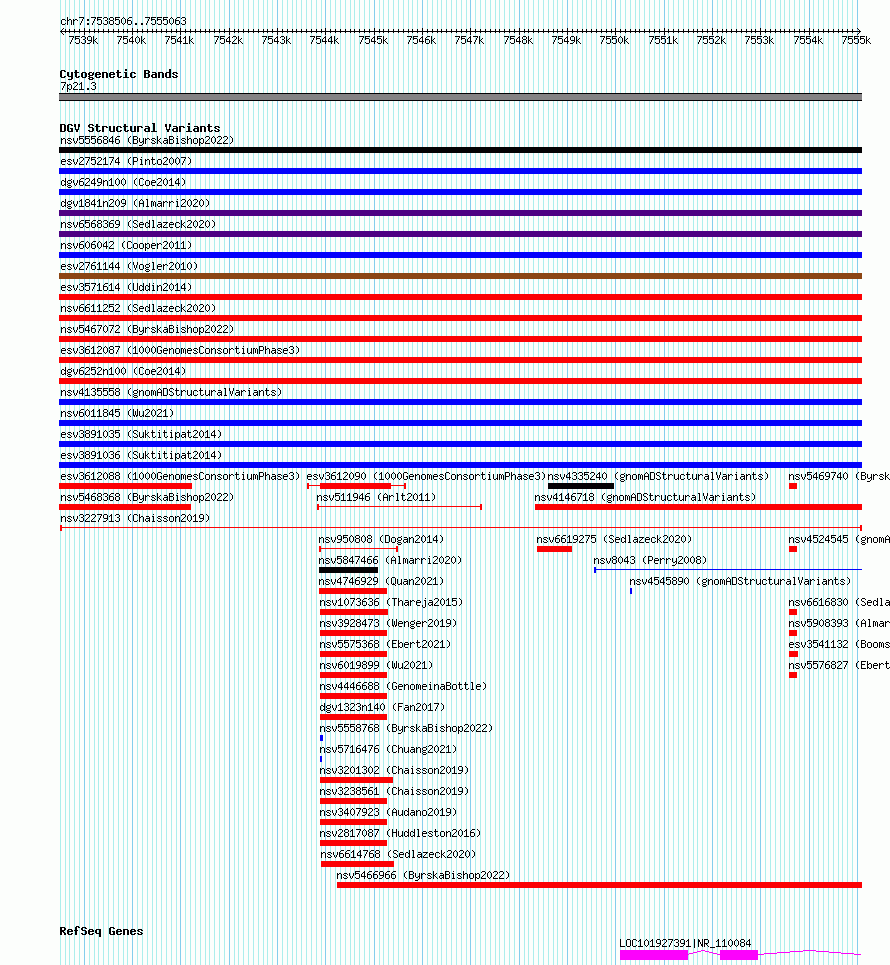Viewport: 890px width, 965px height.
Task: Click nsv5469740 variant label
Action: tap(839, 476)
